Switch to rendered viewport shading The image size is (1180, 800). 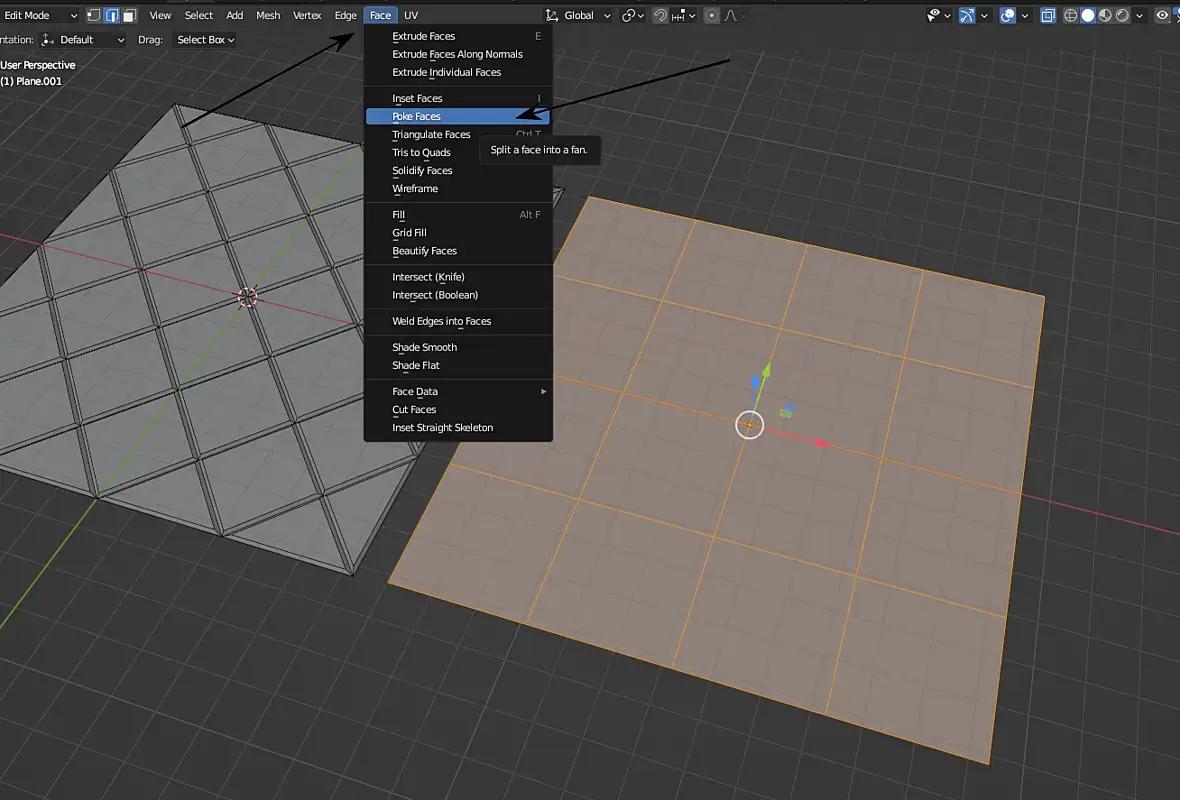coord(1122,15)
